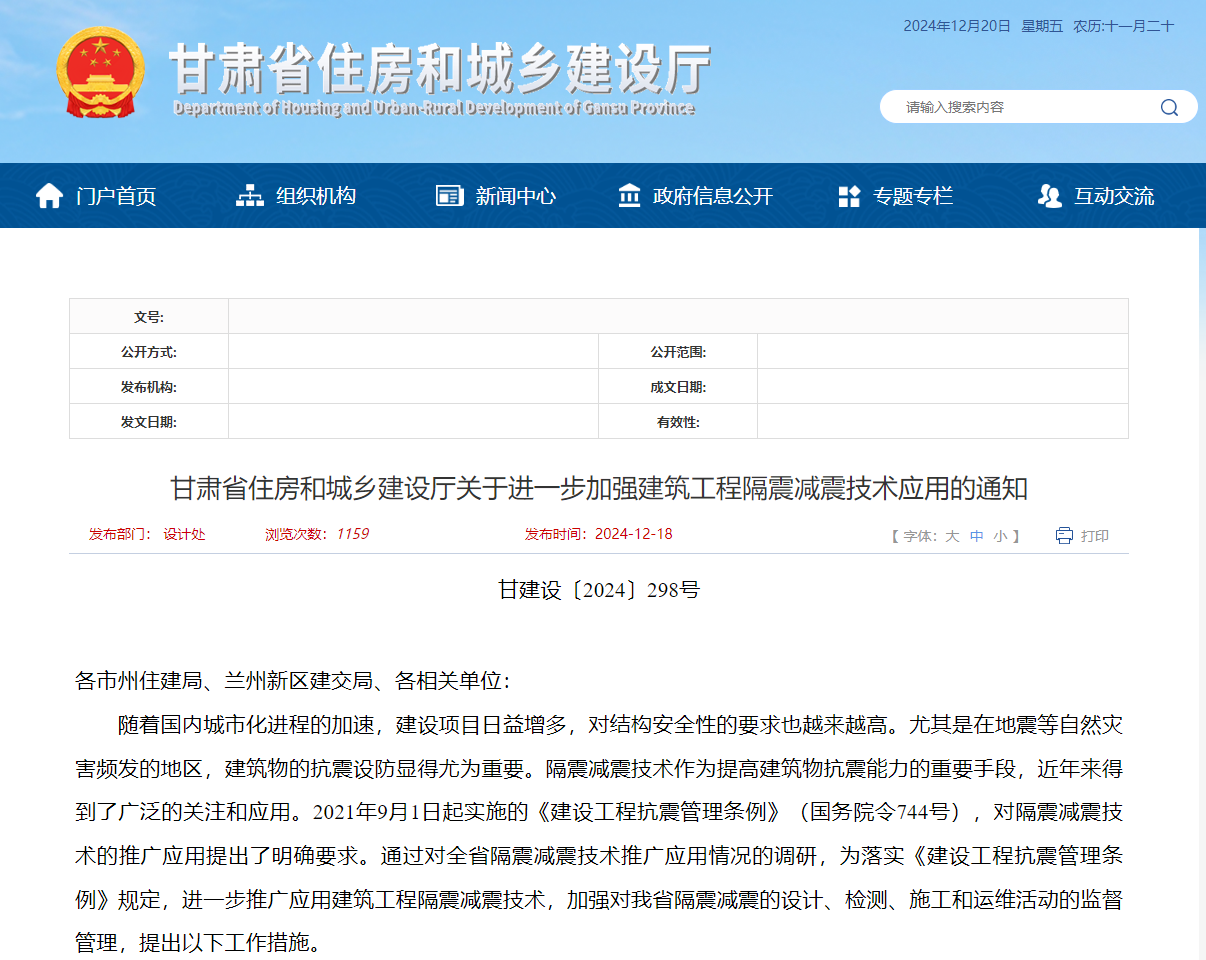Focus the 请输入搜索内容 search field
The height and width of the screenshot is (960, 1206).
point(1020,107)
